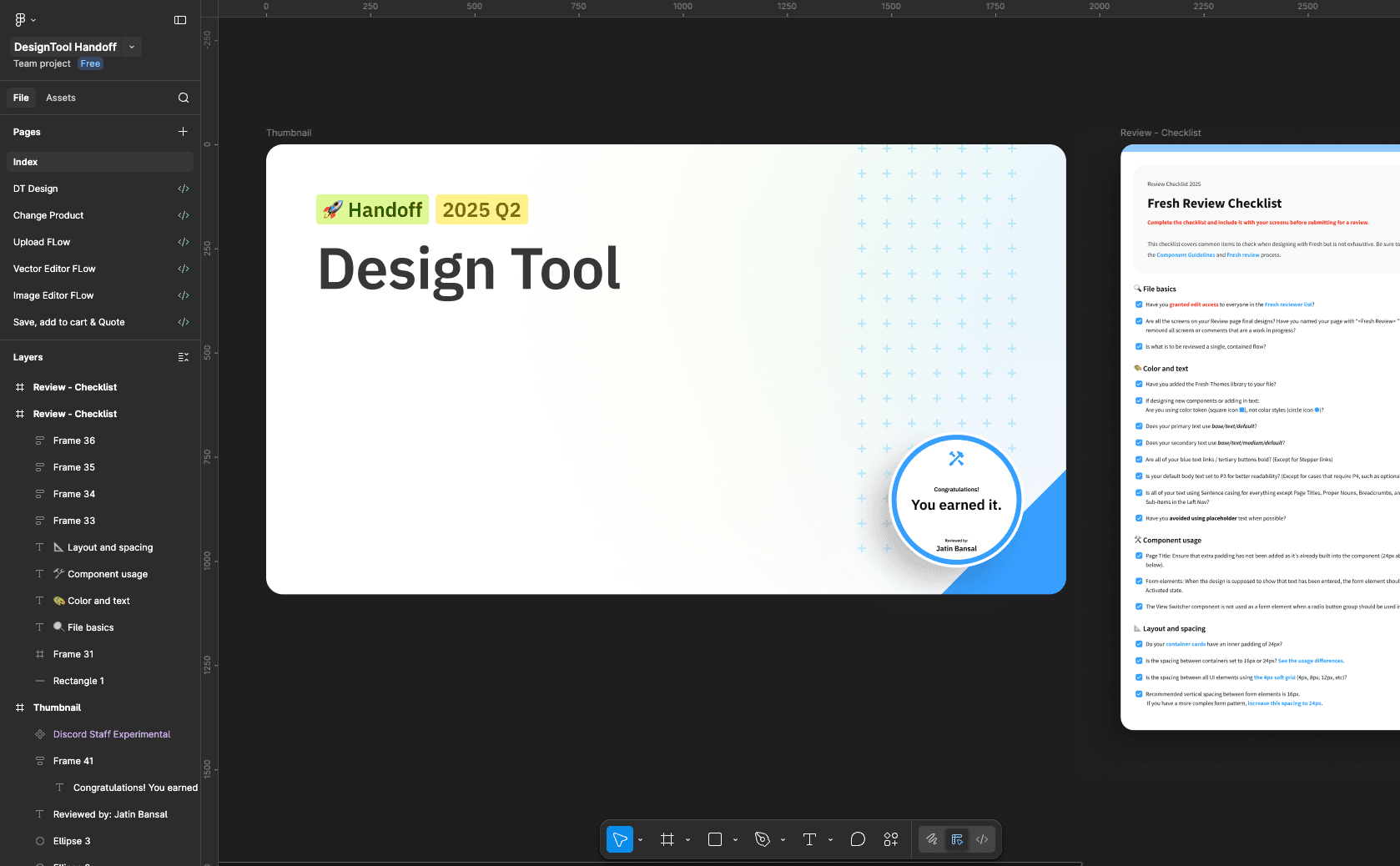1400x866 pixels.
Task: Collapse all layers icon in Layers header
Action: (x=184, y=357)
